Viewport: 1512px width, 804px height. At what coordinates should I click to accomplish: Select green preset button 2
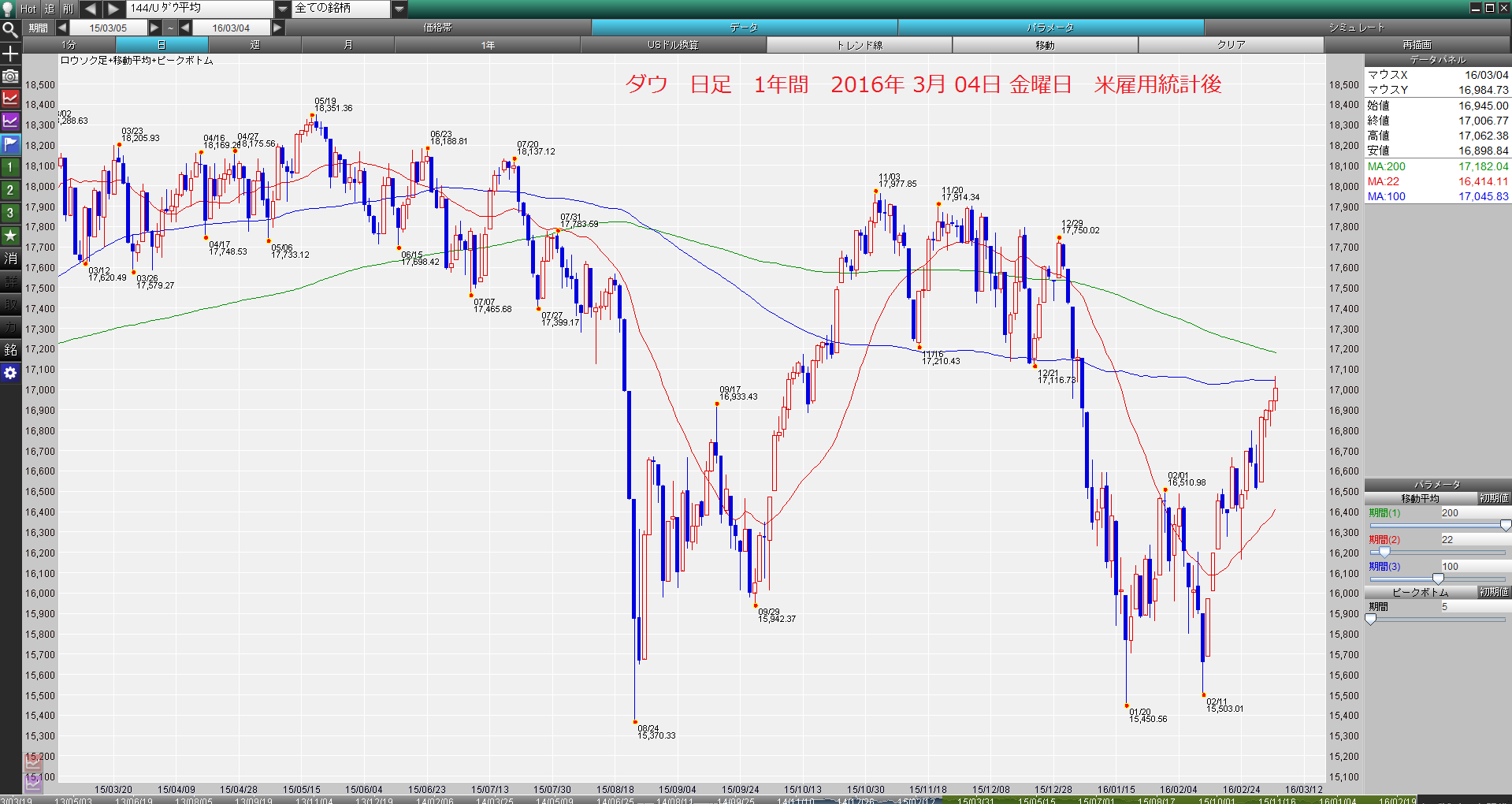coord(9,190)
